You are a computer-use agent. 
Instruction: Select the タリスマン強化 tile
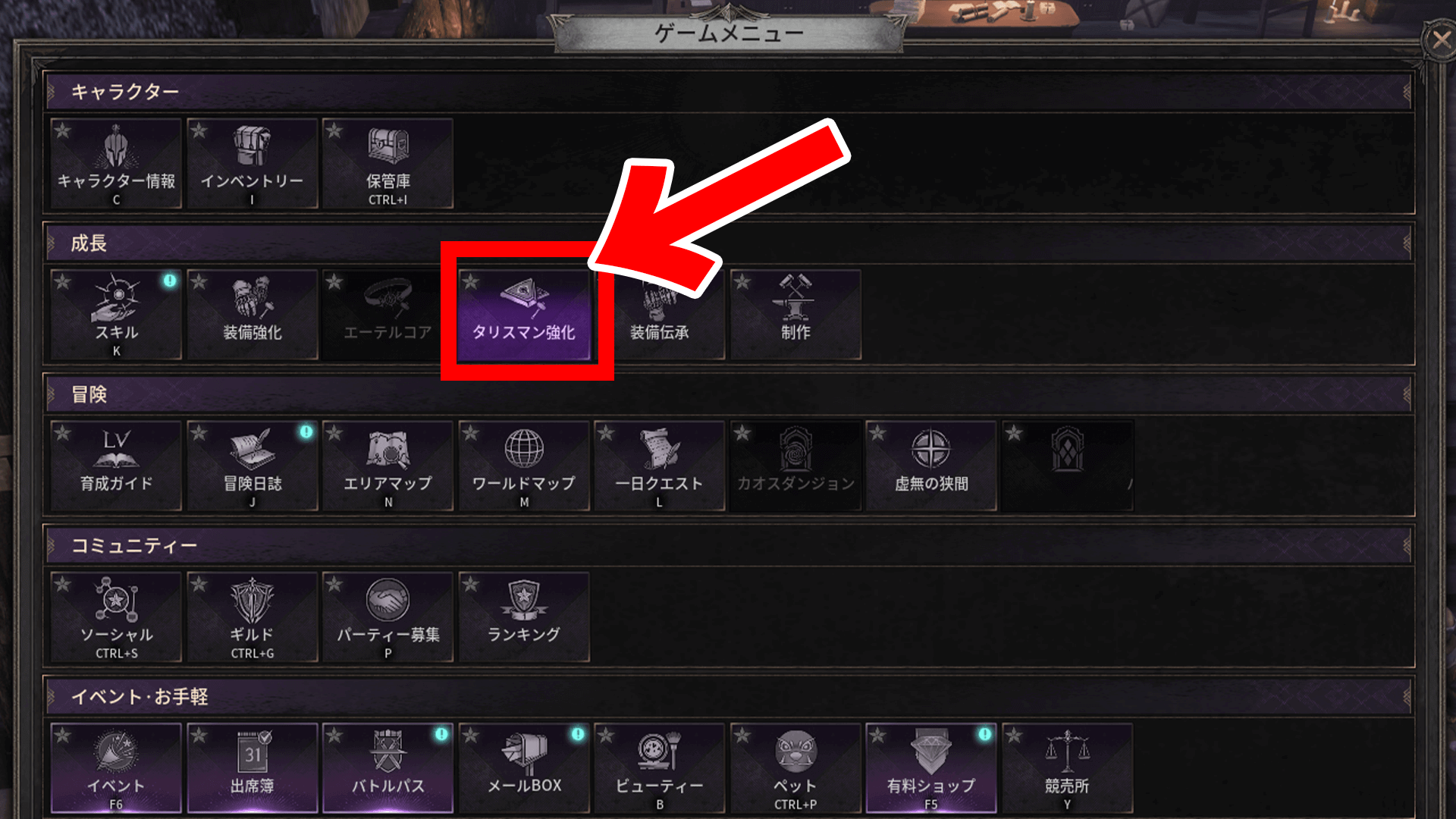(x=524, y=314)
